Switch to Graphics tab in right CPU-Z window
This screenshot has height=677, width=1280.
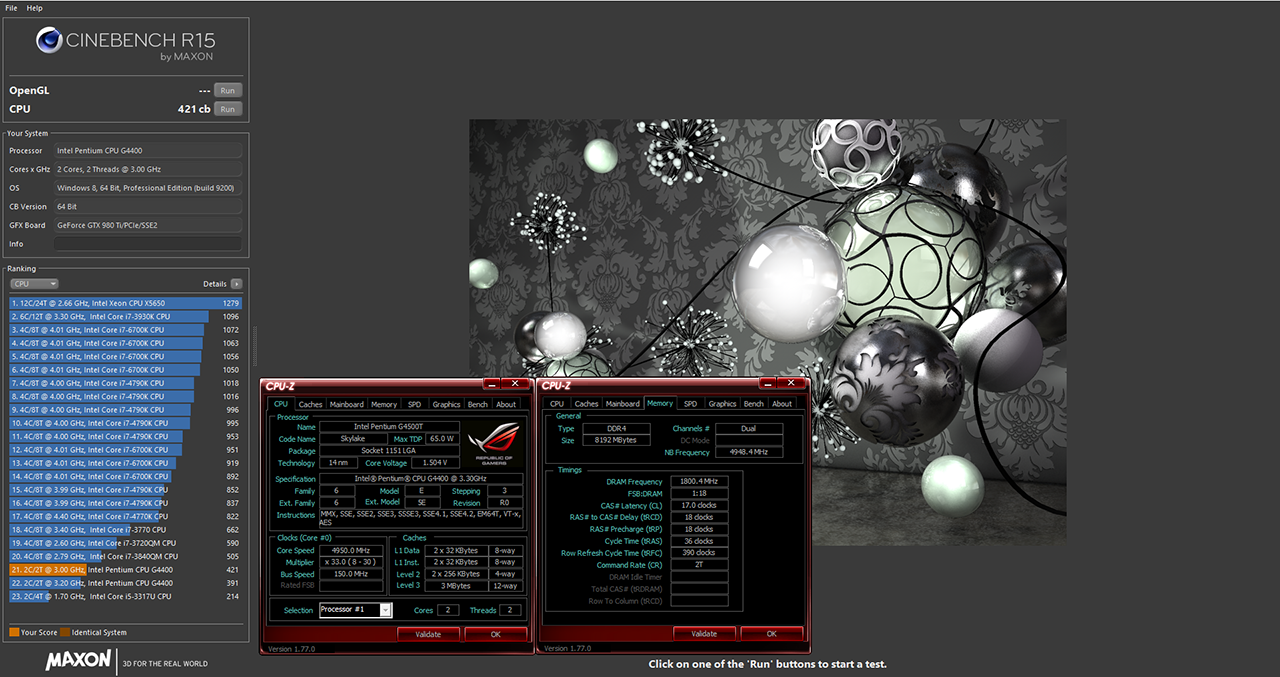[x=722, y=404]
